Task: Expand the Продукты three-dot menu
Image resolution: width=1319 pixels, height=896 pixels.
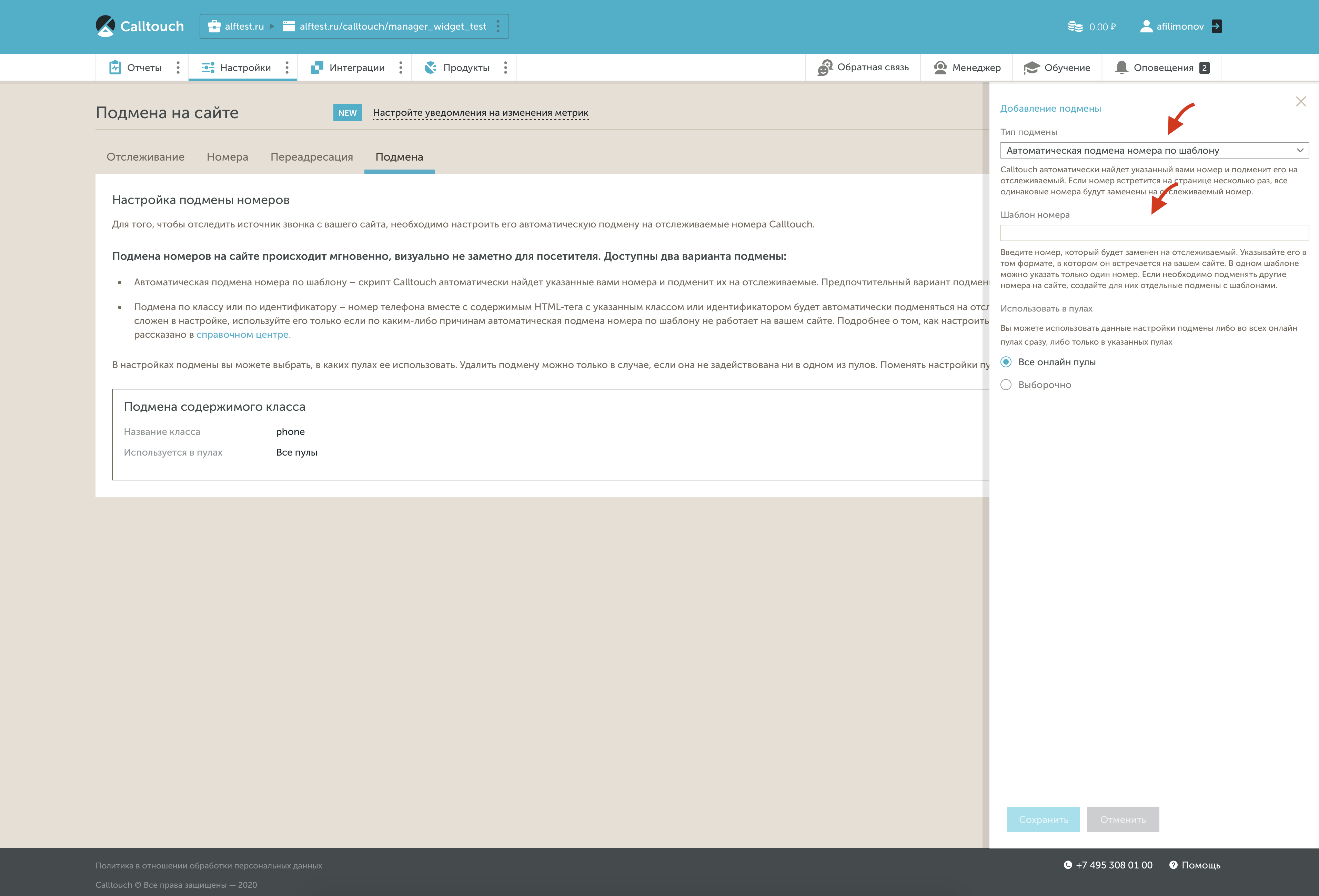Action: point(506,68)
